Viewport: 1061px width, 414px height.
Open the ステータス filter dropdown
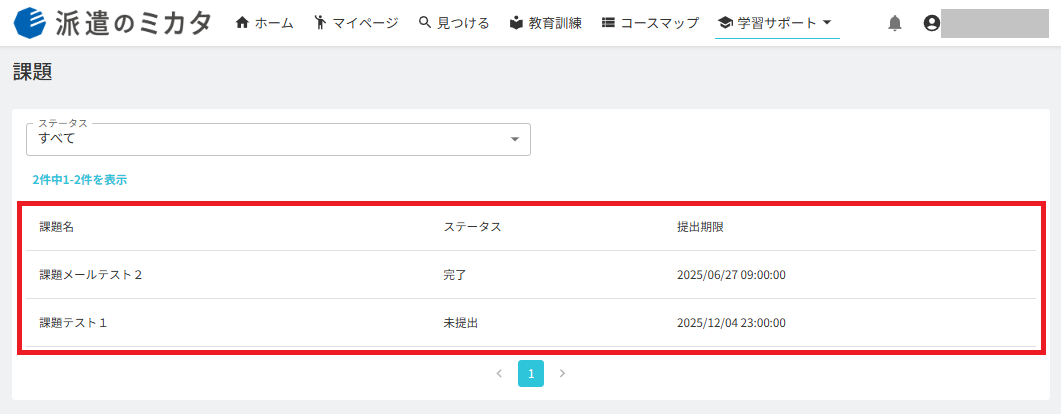click(x=278, y=139)
